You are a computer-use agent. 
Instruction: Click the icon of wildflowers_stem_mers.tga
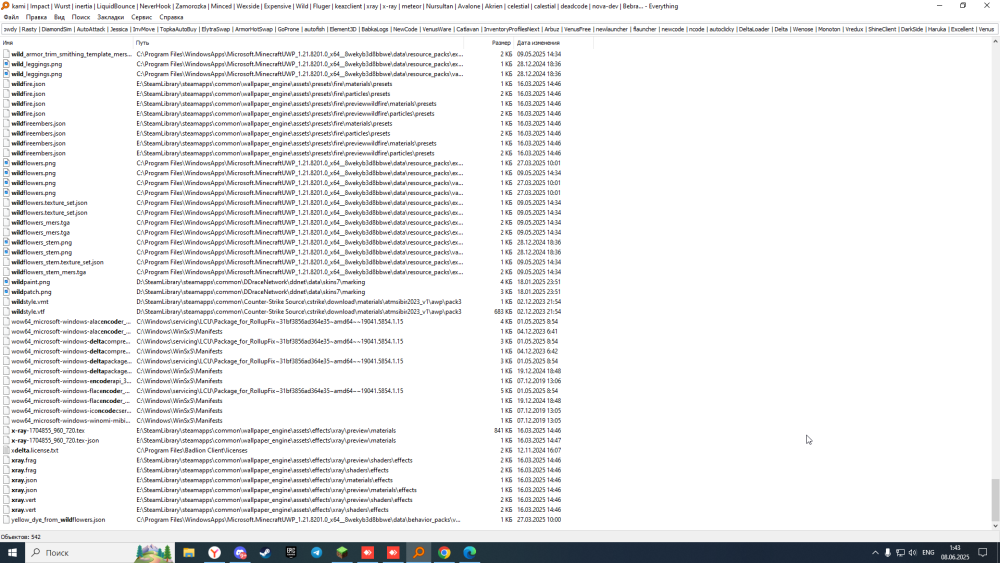(x=6, y=272)
